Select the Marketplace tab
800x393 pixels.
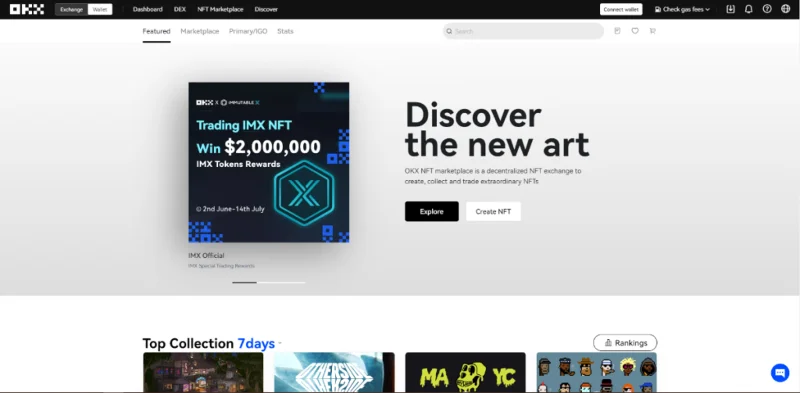pos(199,31)
